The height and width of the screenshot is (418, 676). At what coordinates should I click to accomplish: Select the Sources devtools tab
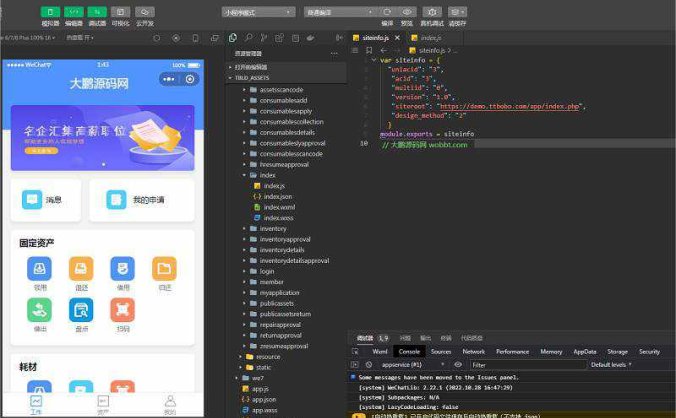[441, 352]
